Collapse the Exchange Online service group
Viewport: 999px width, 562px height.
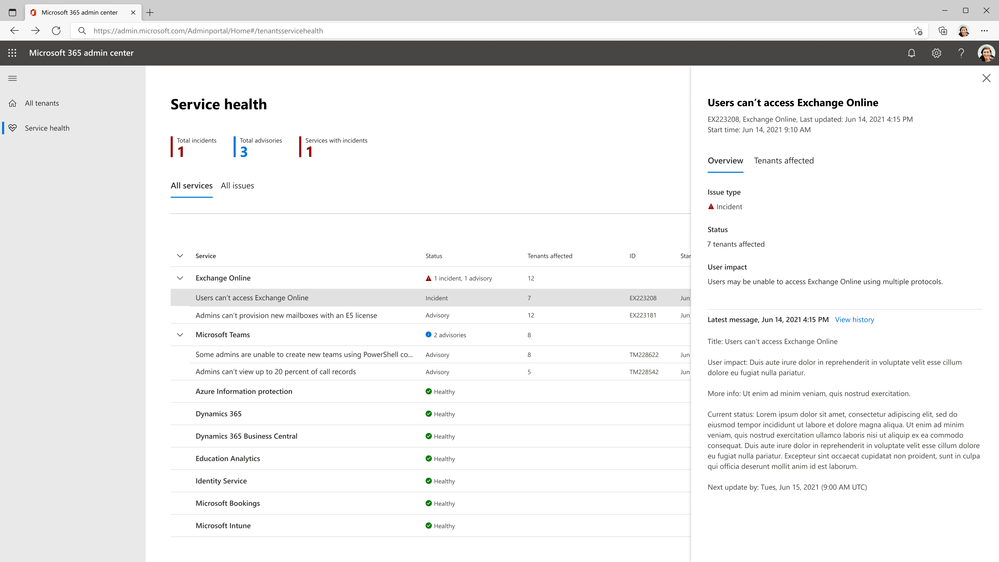(180, 278)
